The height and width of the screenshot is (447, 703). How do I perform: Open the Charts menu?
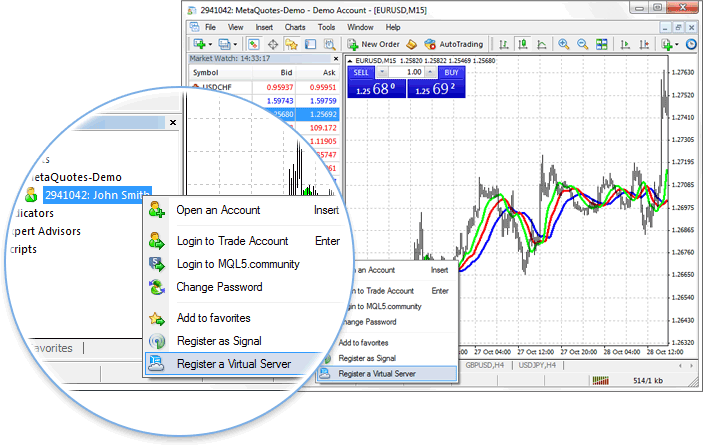(294, 27)
